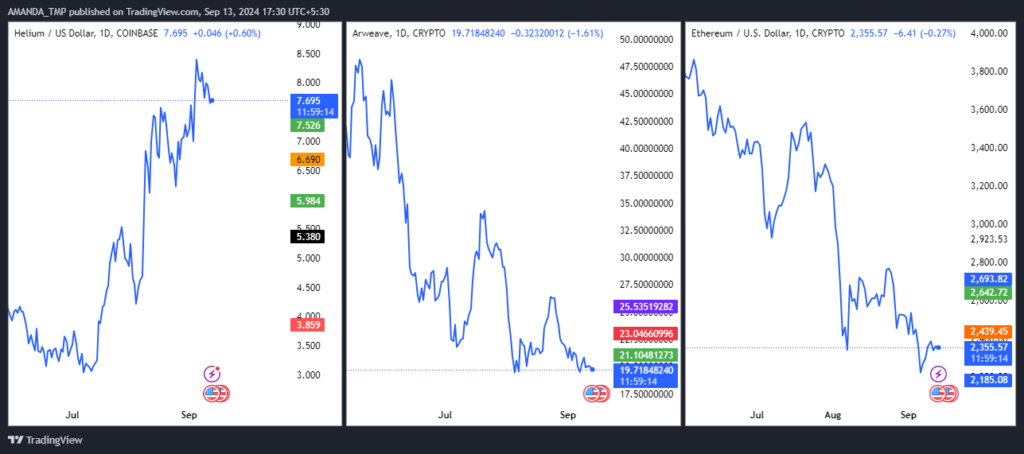Image resolution: width=1024 pixels, height=454 pixels.
Task: Click the black 5.380 price label
Action: point(308,236)
